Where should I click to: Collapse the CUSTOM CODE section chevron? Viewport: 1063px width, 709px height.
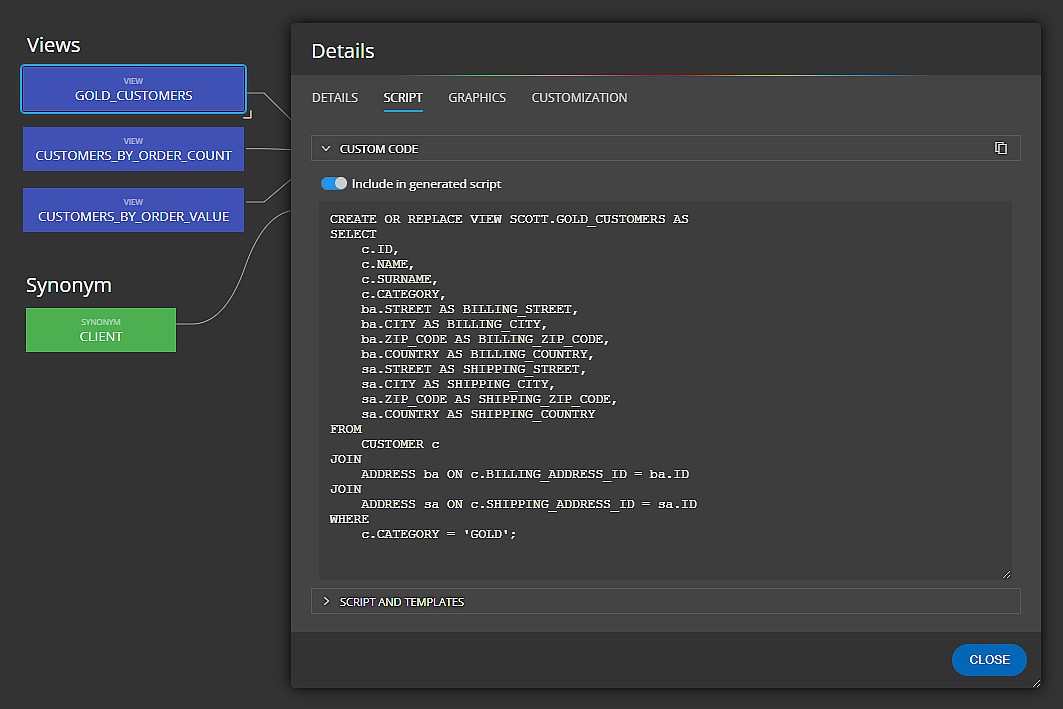point(325,149)
